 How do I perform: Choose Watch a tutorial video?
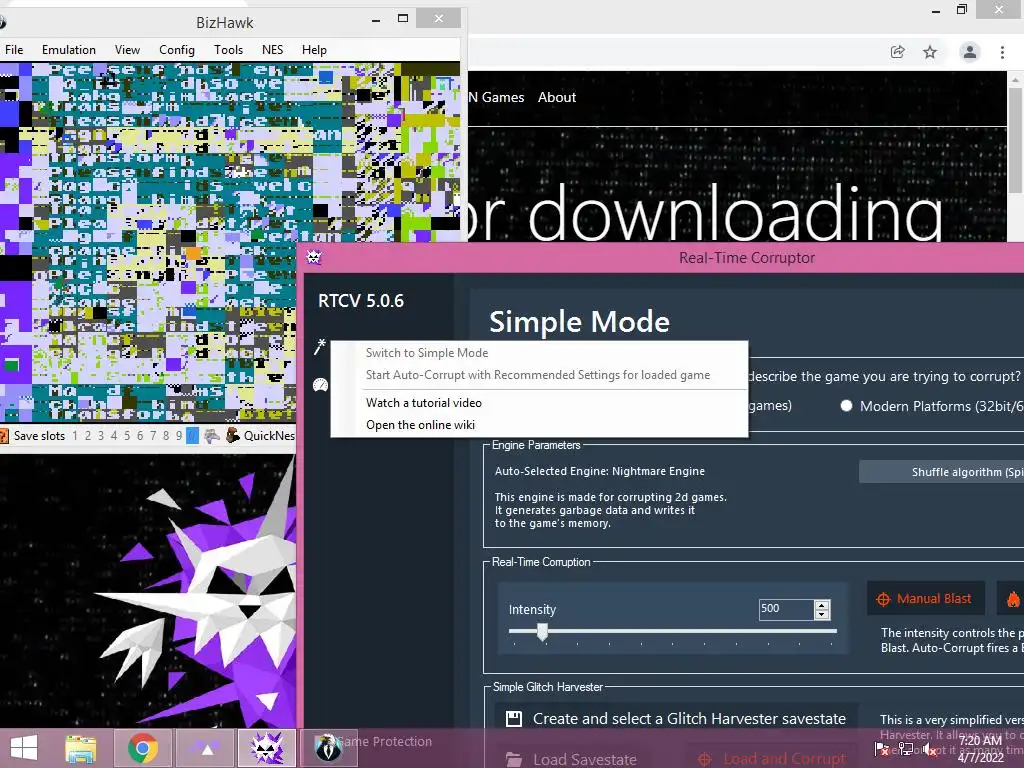539,403
